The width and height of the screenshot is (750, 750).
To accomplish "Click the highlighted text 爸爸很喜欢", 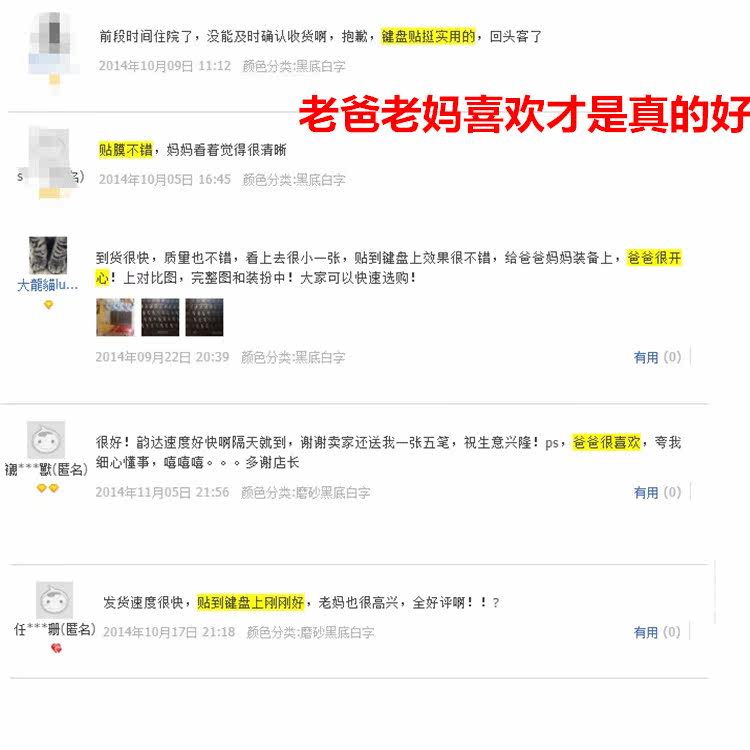I will tap(607, 442).
